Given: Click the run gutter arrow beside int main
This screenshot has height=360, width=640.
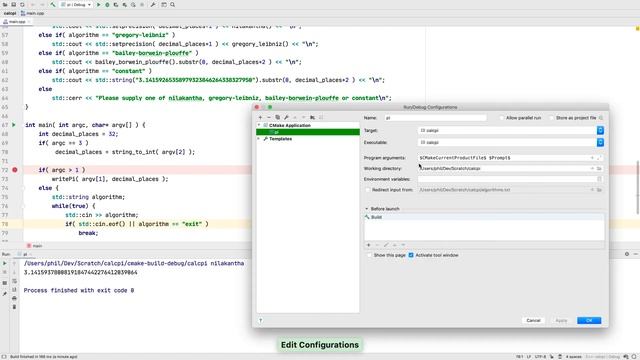Looking at the screenshot, I should (14, 125).
